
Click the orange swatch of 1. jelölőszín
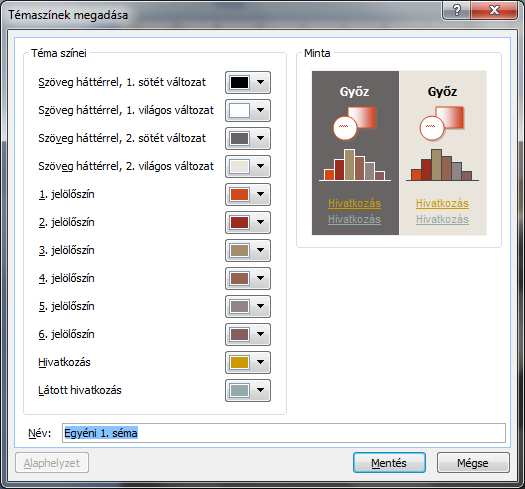coord(239,194)
